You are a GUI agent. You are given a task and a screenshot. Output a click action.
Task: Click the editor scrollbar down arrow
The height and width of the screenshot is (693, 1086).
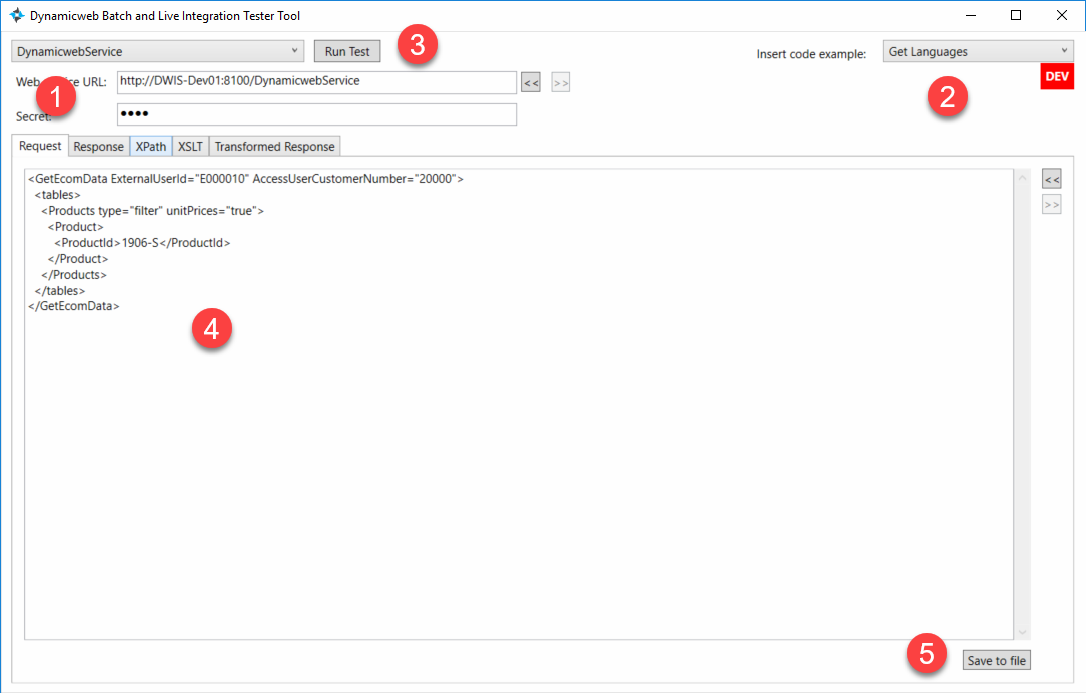click(x=1022, y=631)
